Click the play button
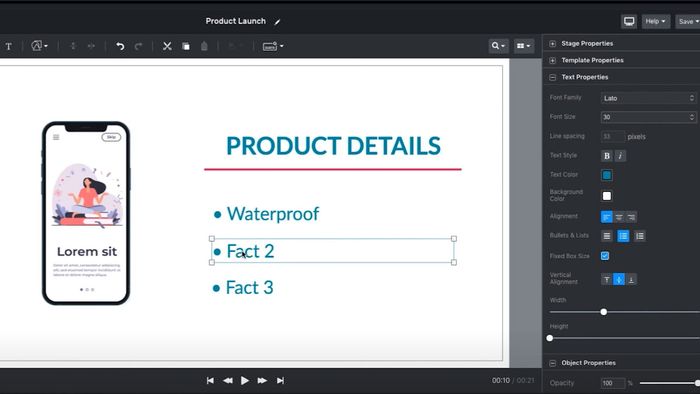Image resolution: width=700 pixels, height=394 pixels. (x=245, y=381)
